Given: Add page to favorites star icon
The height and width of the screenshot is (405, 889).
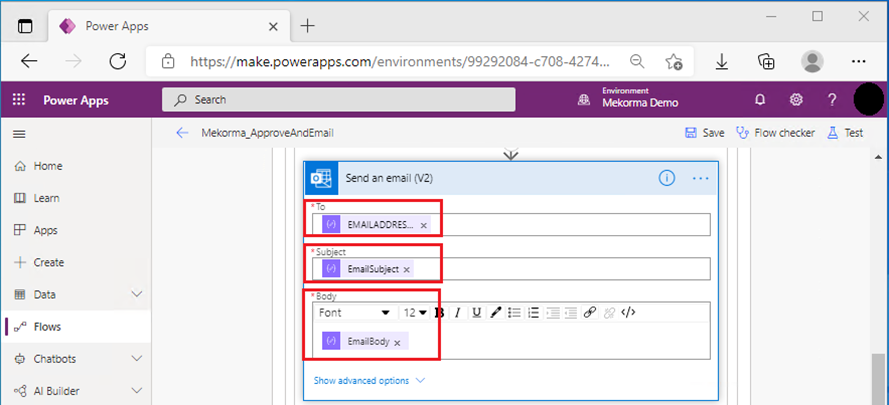Looking at the screenshot, I should click(674, 61).
